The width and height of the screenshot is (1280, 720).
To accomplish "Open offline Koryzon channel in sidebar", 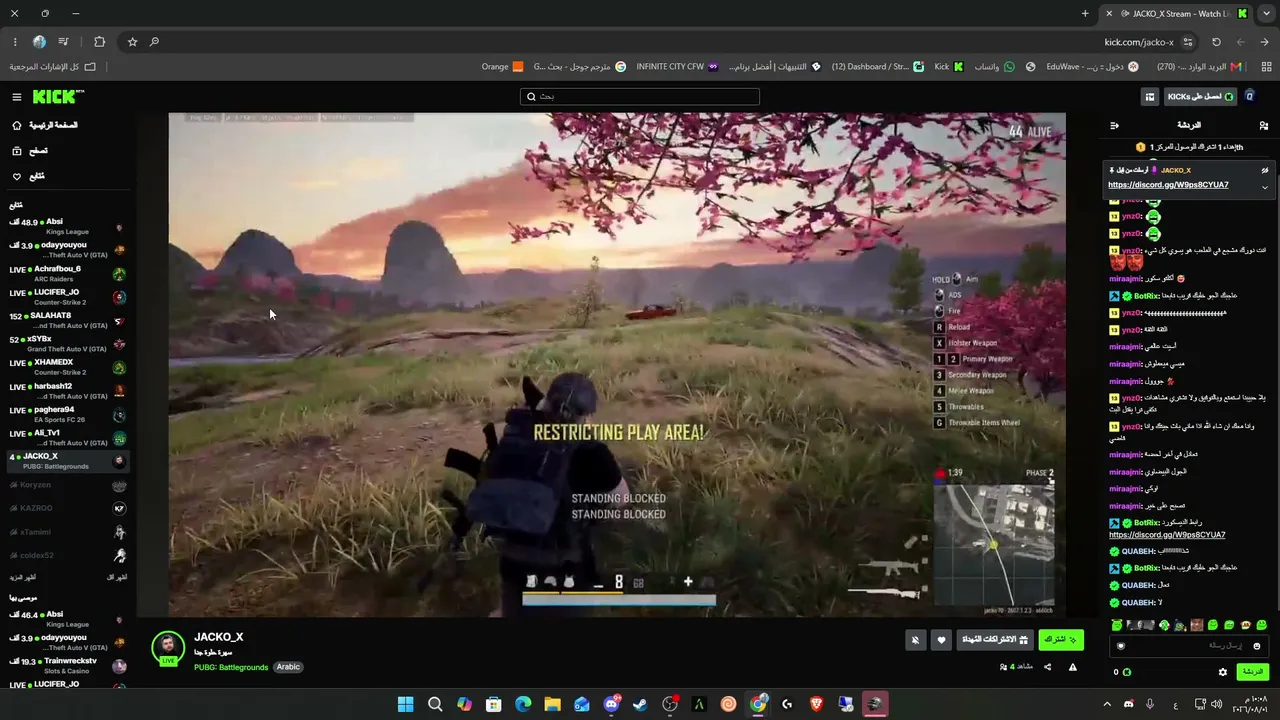I will pos(67,485).
